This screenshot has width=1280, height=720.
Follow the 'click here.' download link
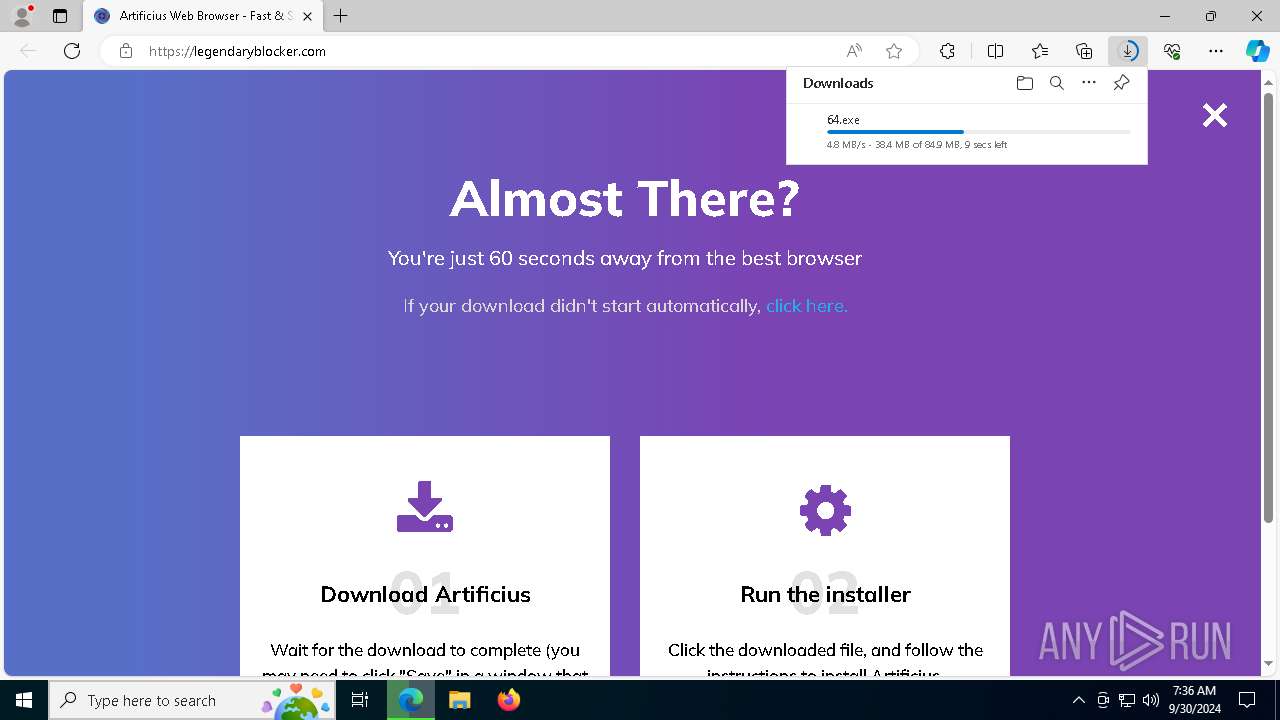point(806,306)
